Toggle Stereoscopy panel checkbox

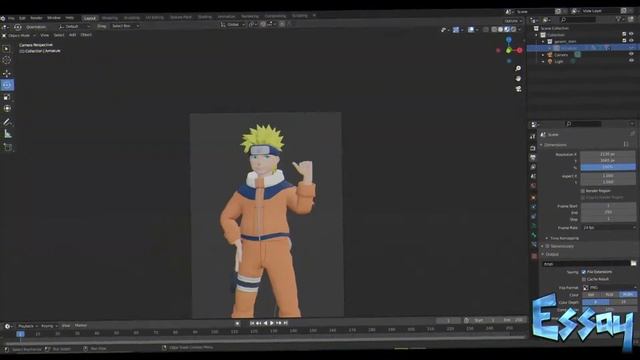click(547, 246)
